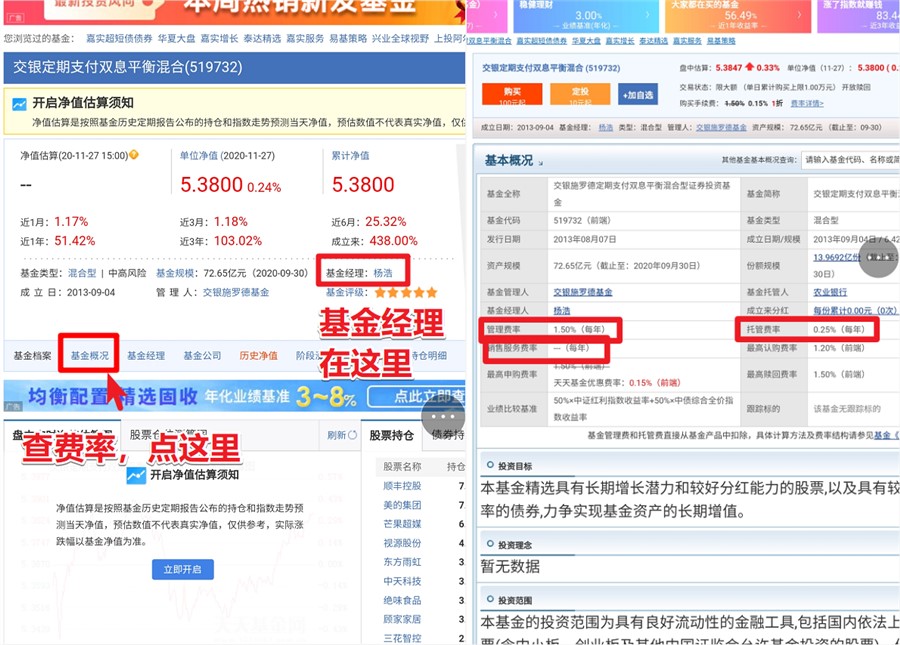Select the 股票持仓 tab

click(x=391, y=436)
